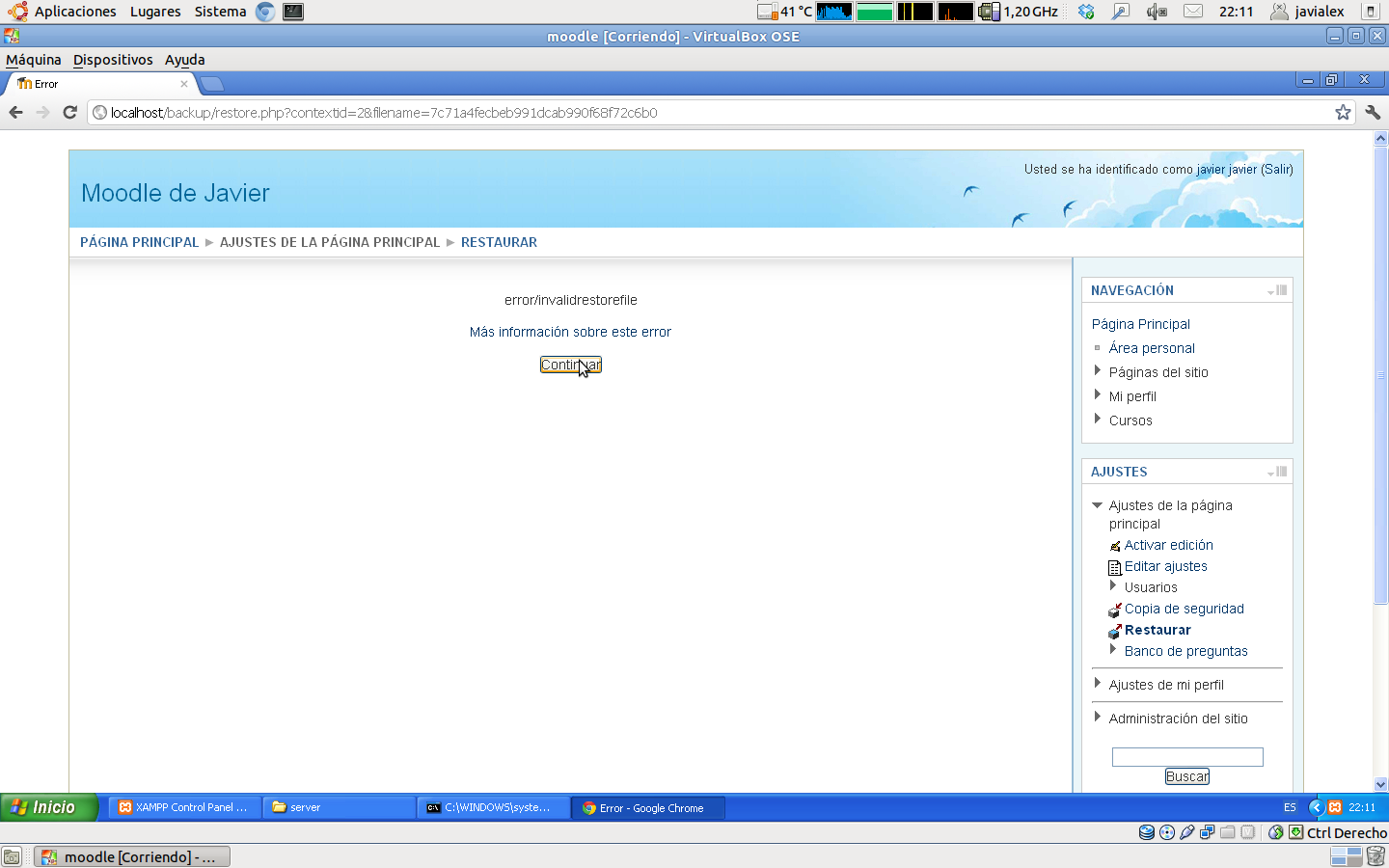Reload the page in Chrome
The image size is (1389, 868).
point(69,113)
